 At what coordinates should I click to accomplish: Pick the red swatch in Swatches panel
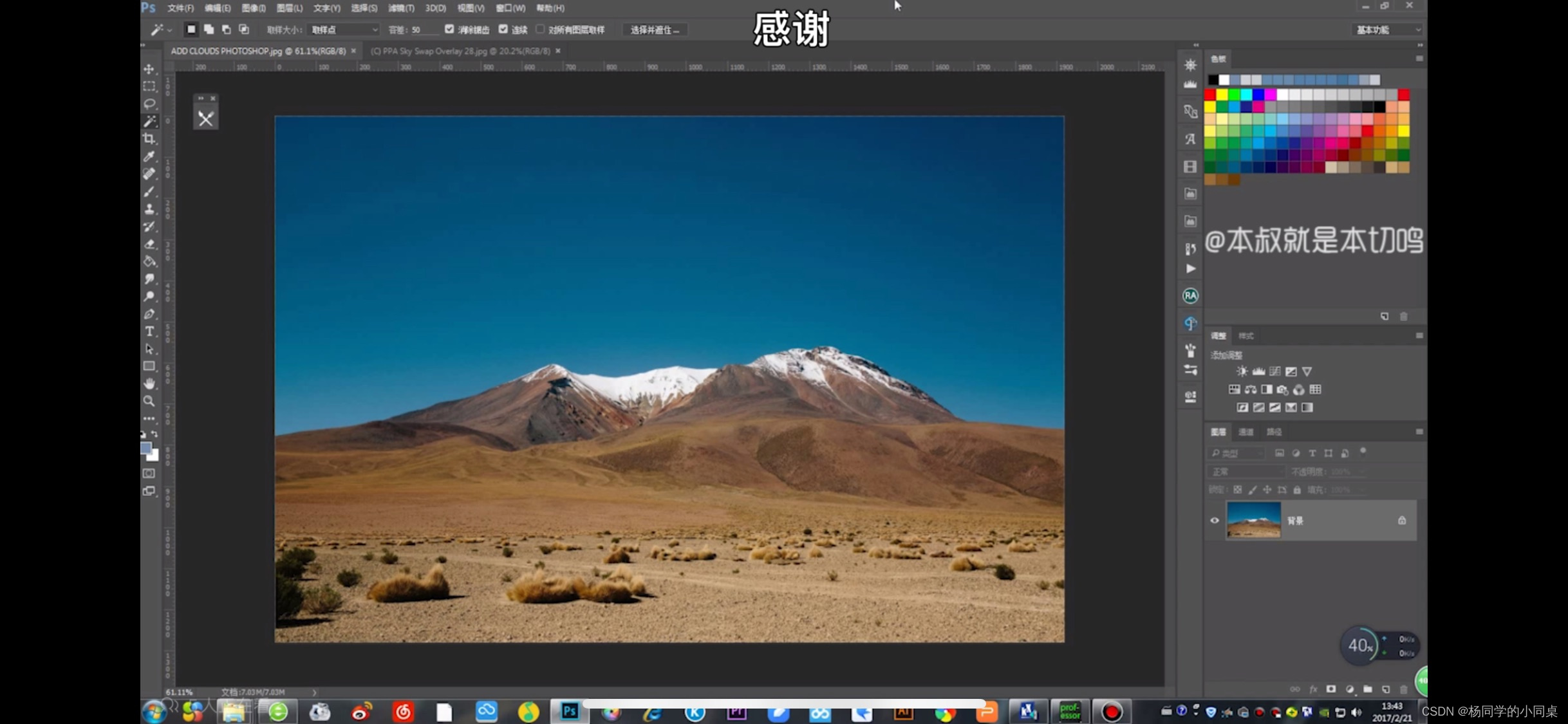pos(1210,95)
